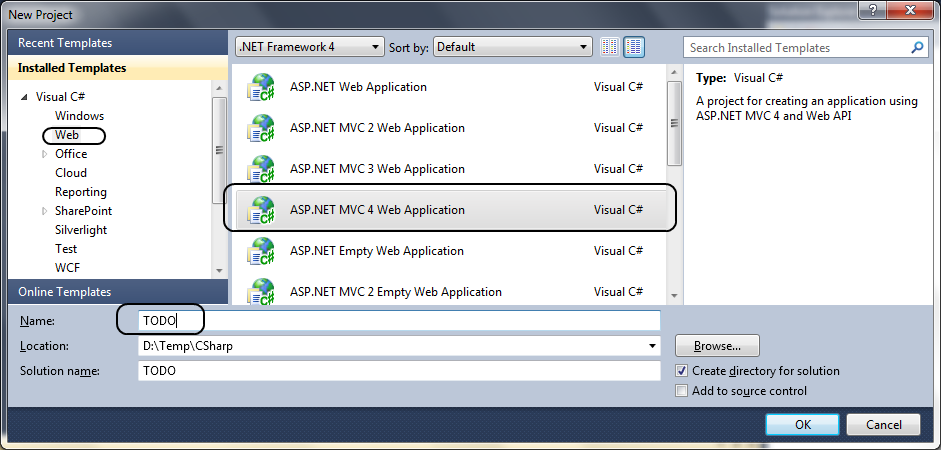Click the Cancel button
Image resolution: width=941 pixels, height=450 pixels.
click(x=883, y=424)
